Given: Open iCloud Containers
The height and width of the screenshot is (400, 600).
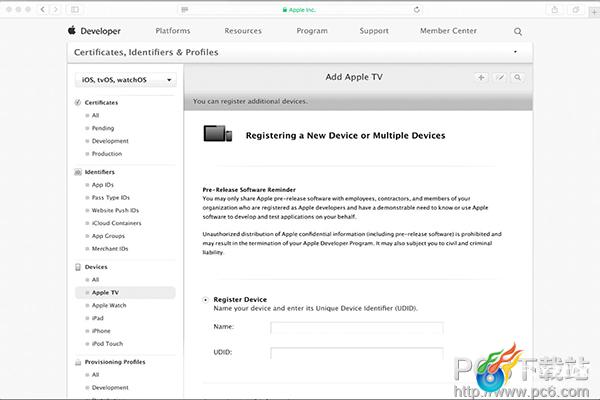Looking at the screenshot, I should click(116, 223).
